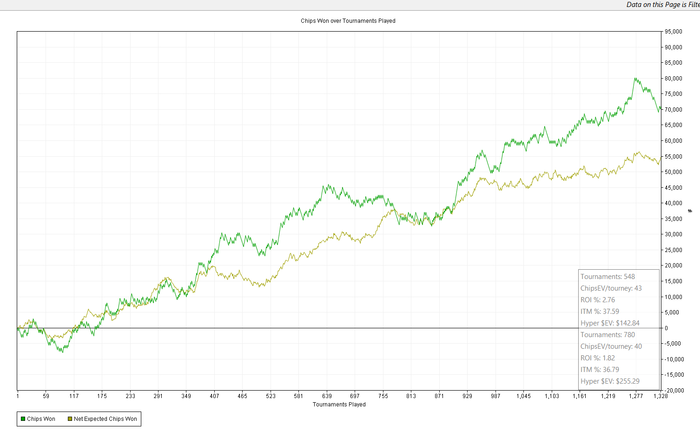Viewport: 700px width, 432px height.
Task: Click the 'Hyper $EV: $255.29' stat line
Action: coord(610,381)
